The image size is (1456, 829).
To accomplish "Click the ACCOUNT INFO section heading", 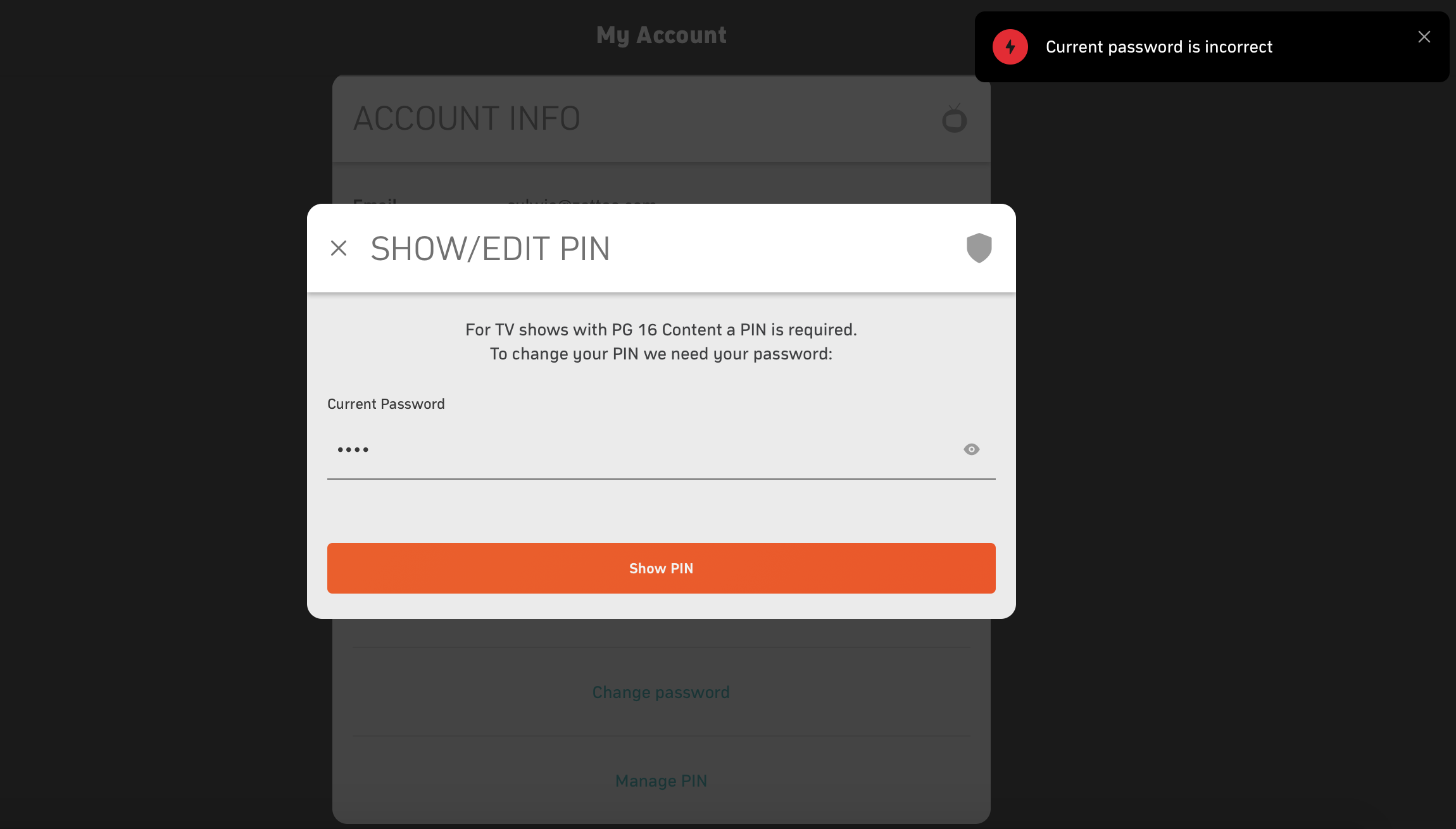I will click(467, 118).
